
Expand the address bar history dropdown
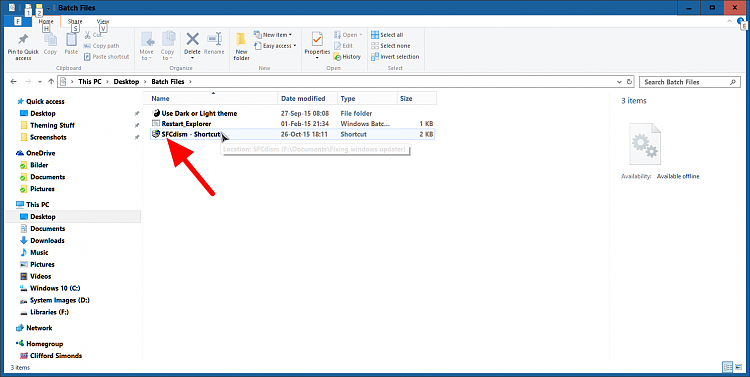click(x=620, y=82)
